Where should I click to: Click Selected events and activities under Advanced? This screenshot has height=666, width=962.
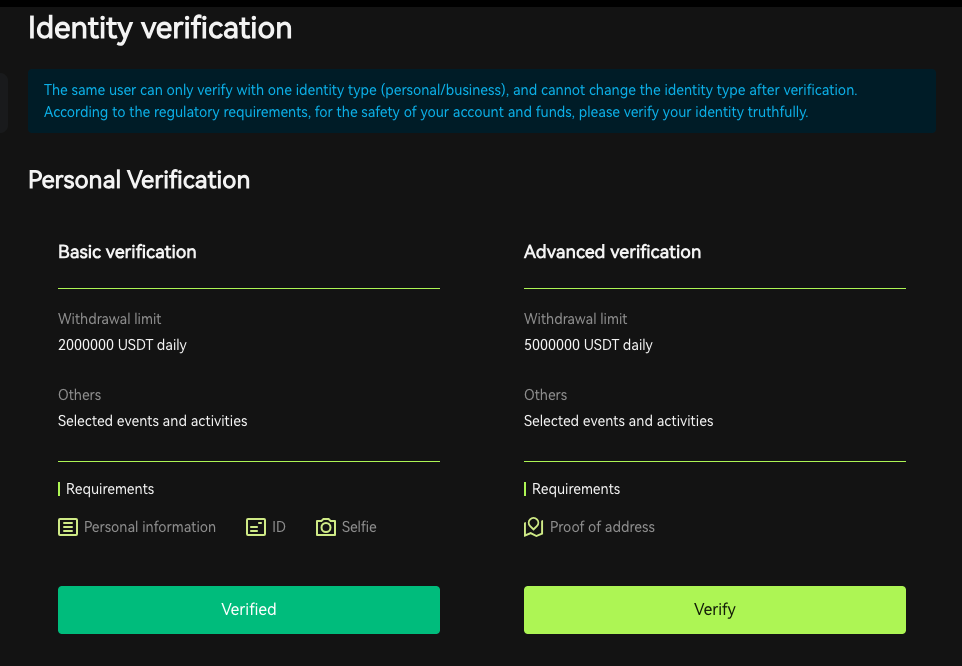(618, 421)
